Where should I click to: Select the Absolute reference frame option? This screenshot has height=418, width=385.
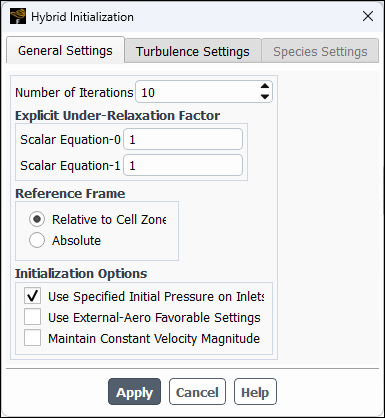pos(37,240)
